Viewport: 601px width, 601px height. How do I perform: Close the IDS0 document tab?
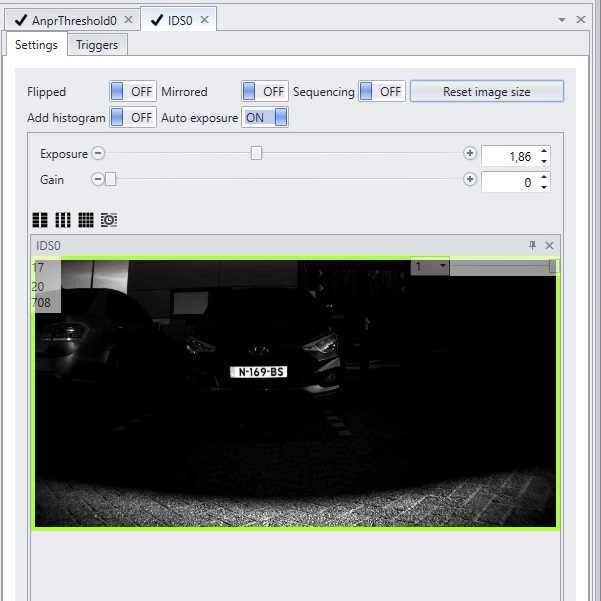[205, 20]
